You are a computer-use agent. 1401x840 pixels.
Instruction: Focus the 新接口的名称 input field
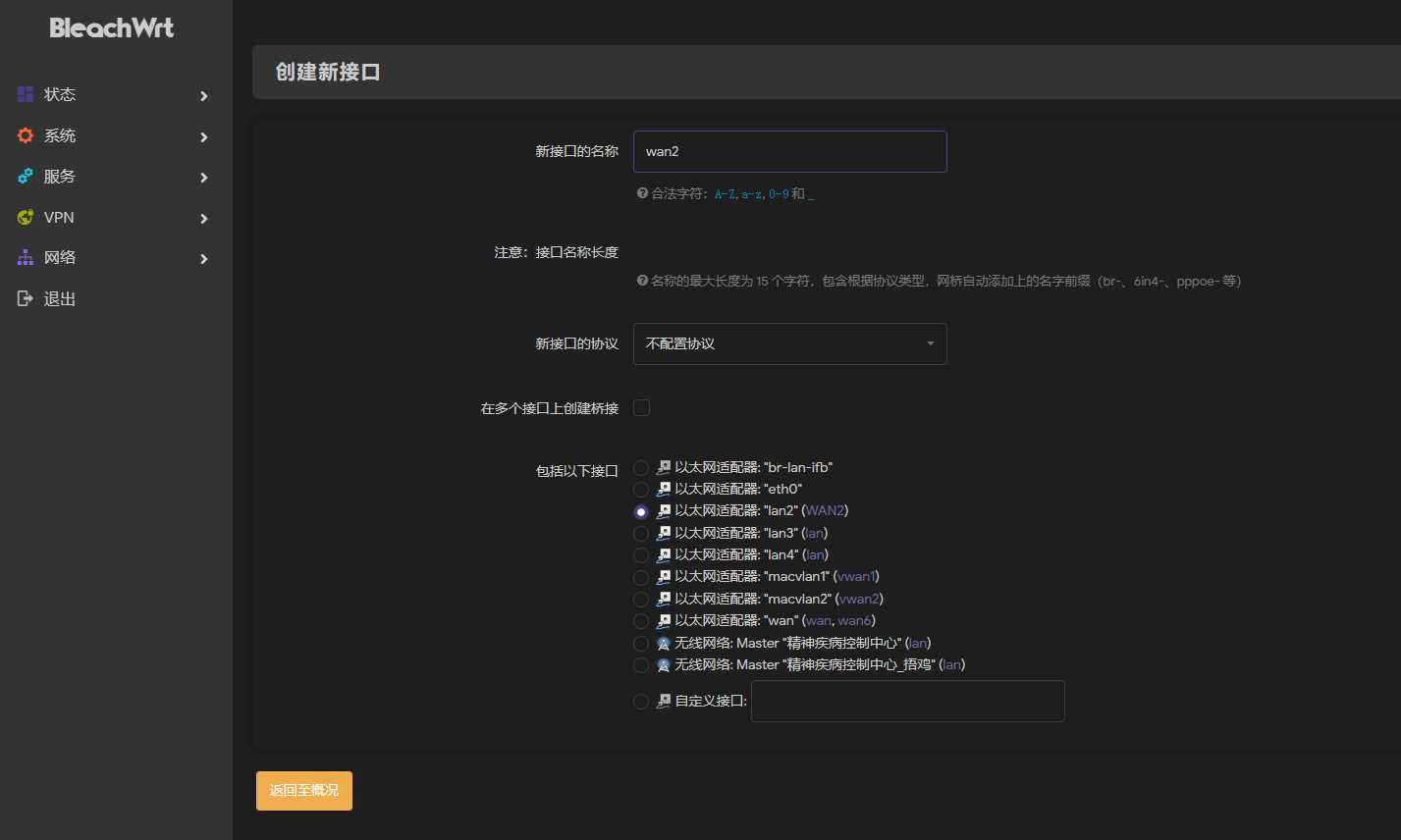coord(790,151)
